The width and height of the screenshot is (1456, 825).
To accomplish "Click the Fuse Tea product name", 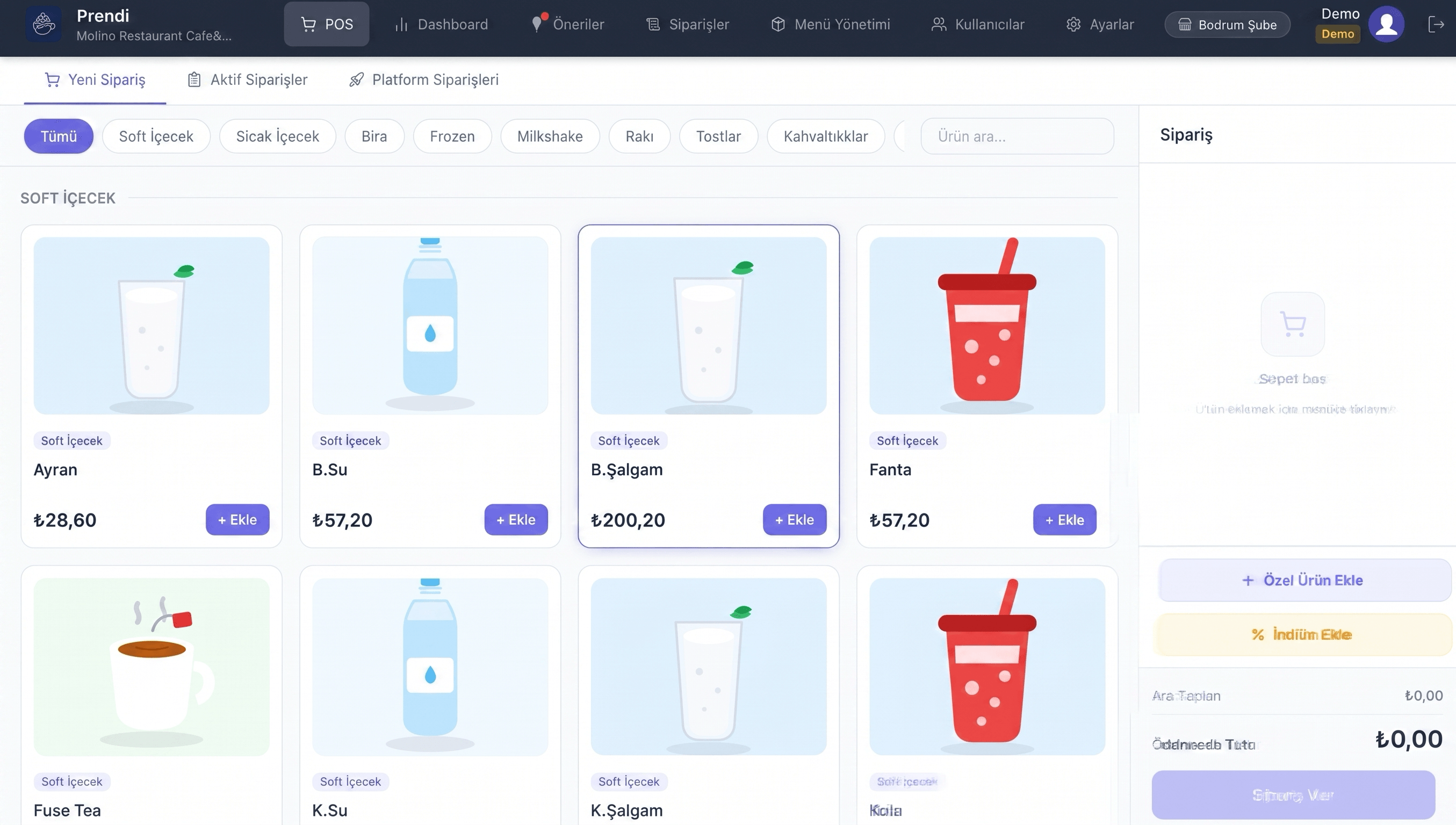I will pyautogui.click(x=67, y=811).
